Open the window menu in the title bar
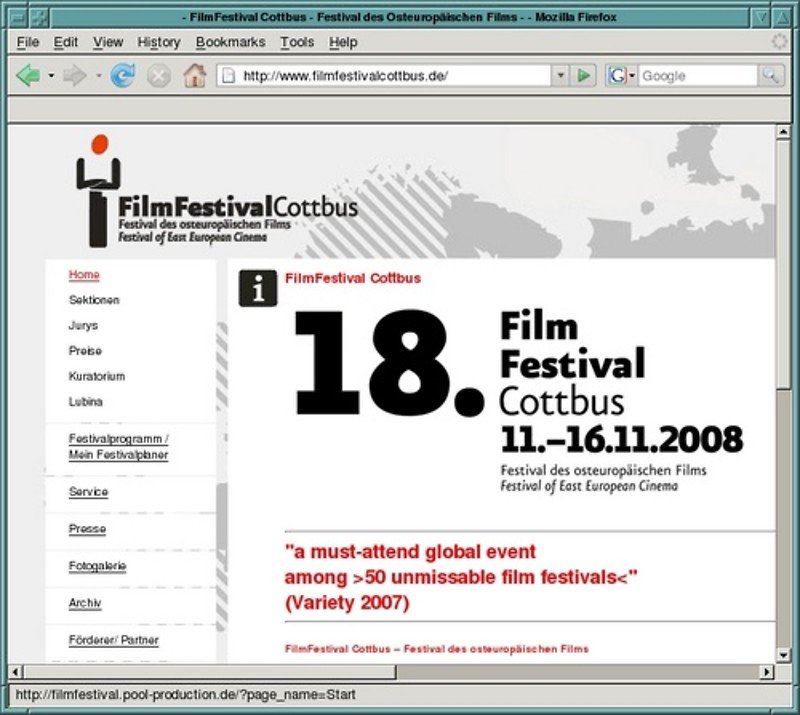The height and width of the screenshot is (715, 800). pyautogui.click(x=18, y=17)
